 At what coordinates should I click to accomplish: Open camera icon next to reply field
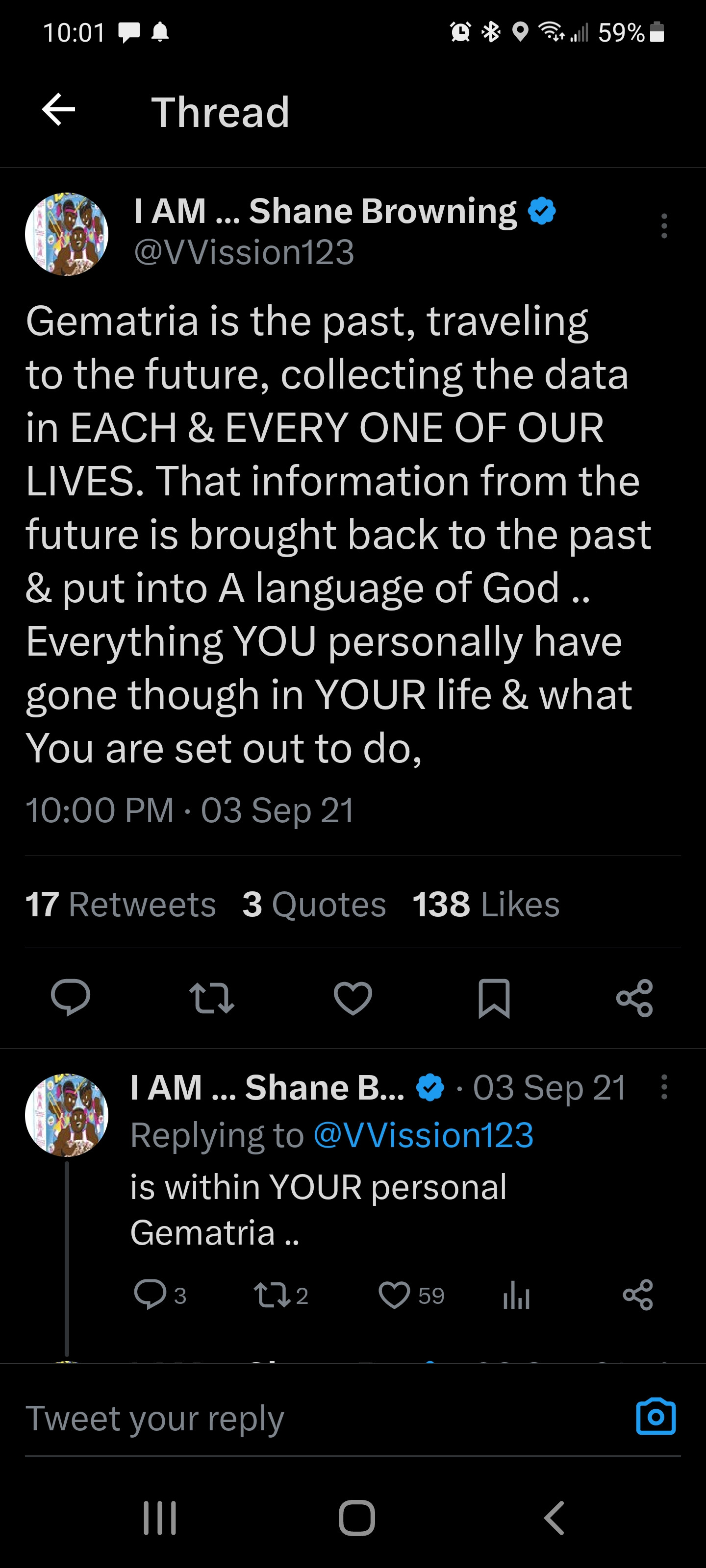[656, 1417]
